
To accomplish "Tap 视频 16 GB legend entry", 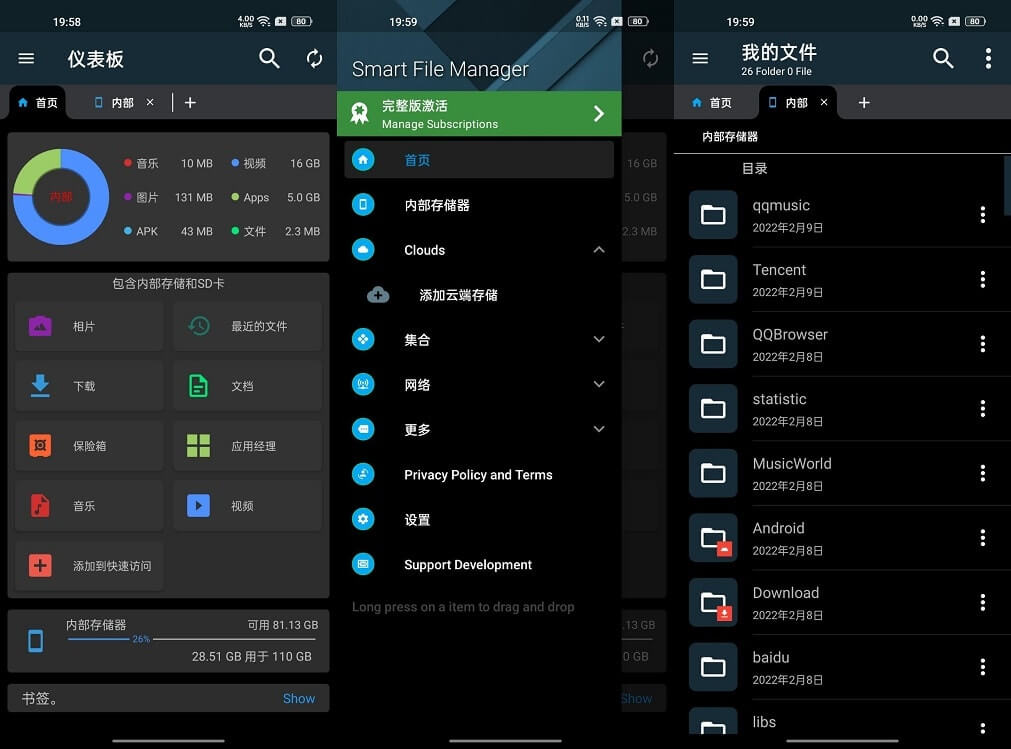I will (x=275, y=163).
